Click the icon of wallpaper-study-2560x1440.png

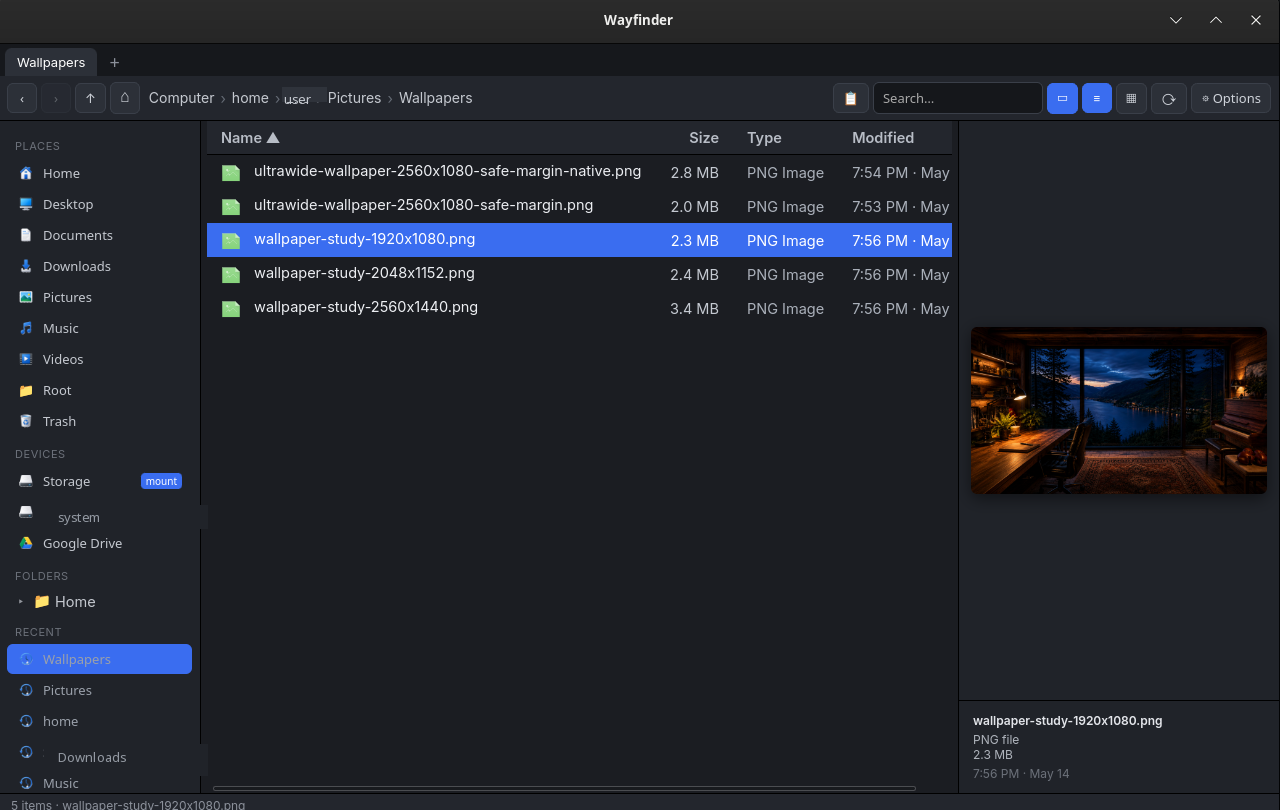(x=231, y=309)
